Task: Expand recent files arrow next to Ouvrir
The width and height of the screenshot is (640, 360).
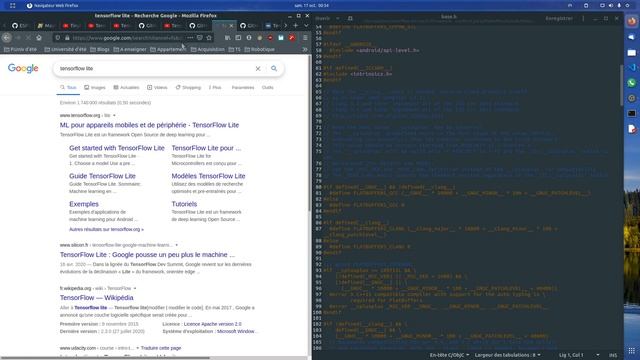Action: 338,18
